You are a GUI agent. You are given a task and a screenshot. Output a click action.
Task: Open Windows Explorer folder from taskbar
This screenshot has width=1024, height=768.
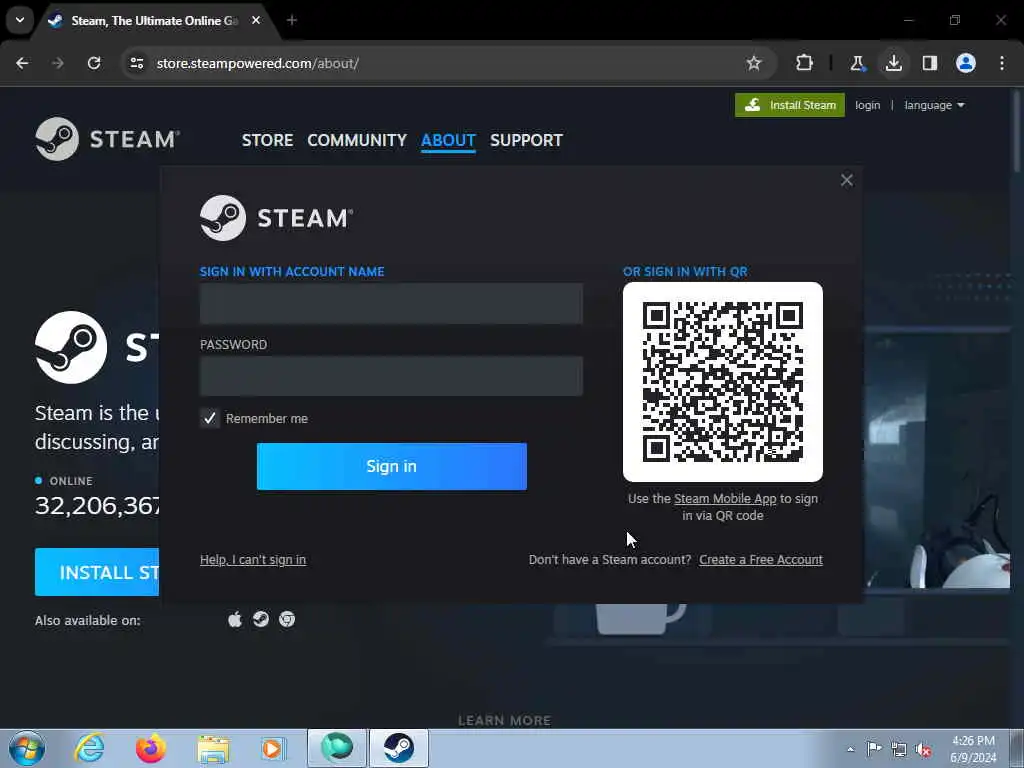click(213, 748)
